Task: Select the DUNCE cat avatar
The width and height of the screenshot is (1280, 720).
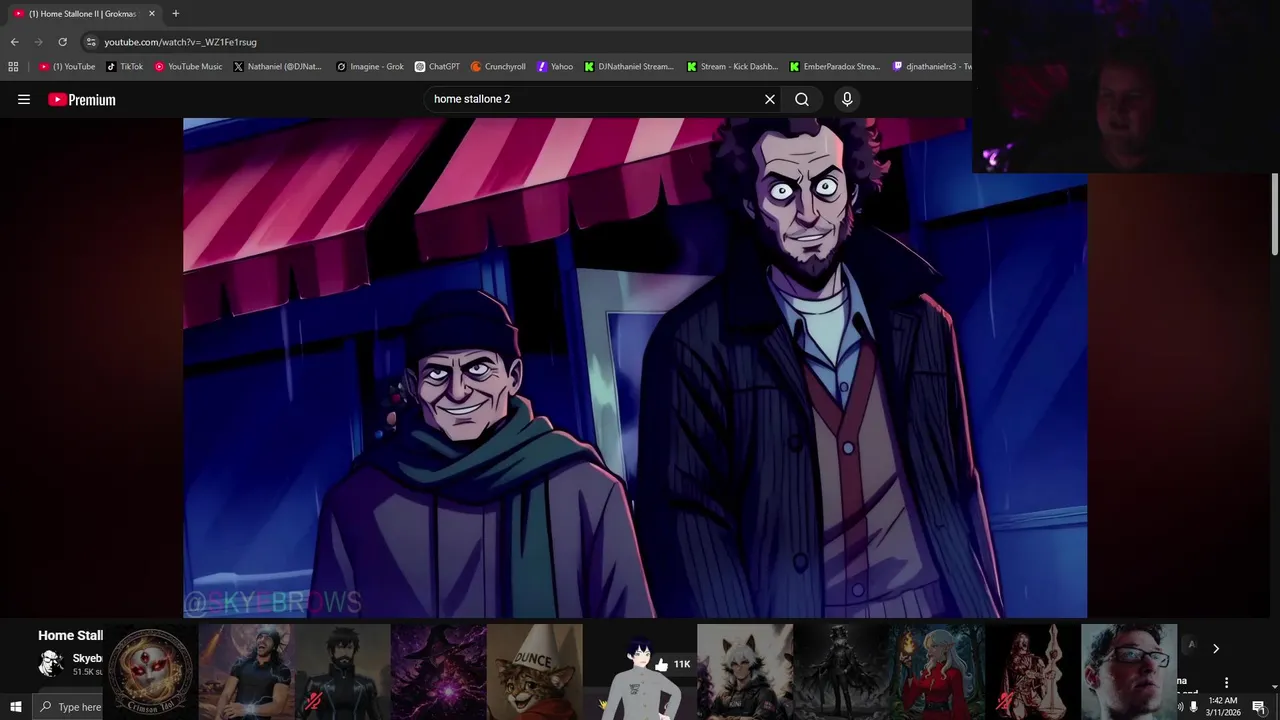Action: pyautogui.click(x=535, y=672)
